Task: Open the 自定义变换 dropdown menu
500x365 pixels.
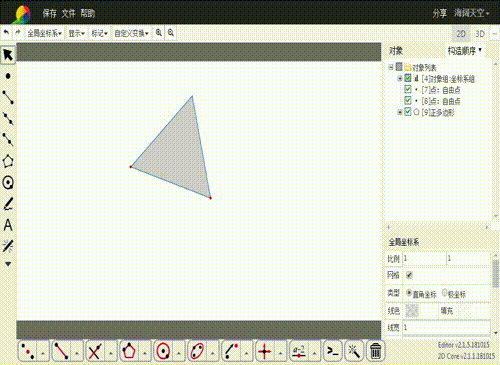Action: pos(131,33)
